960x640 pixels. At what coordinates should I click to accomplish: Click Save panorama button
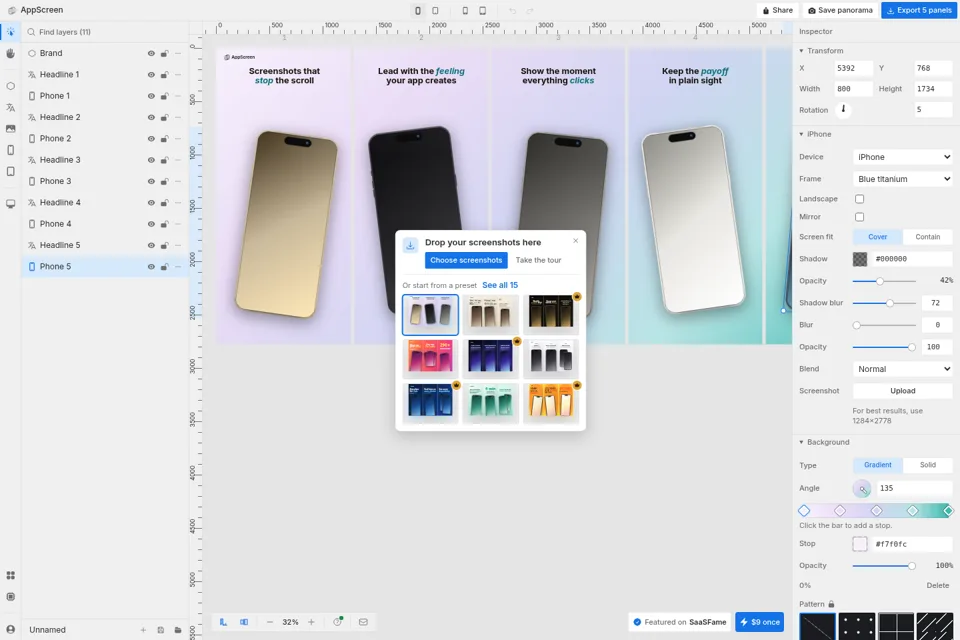tap(840, 10)
